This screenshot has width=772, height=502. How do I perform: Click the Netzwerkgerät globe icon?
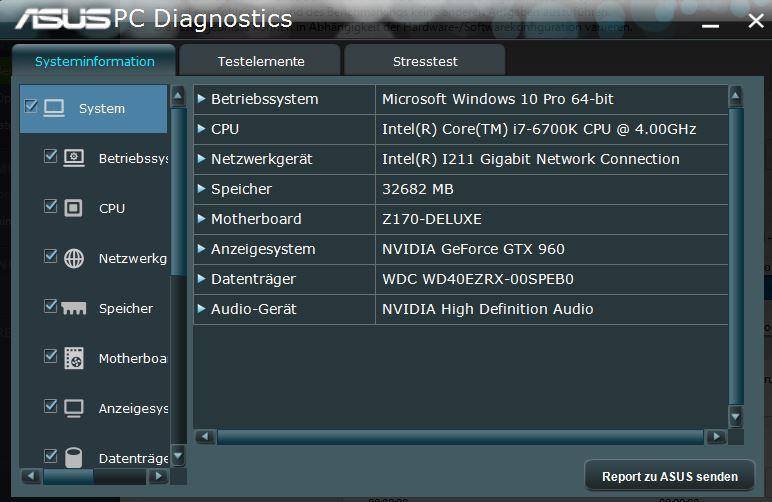pyautogui.click(x=74, y=258)
